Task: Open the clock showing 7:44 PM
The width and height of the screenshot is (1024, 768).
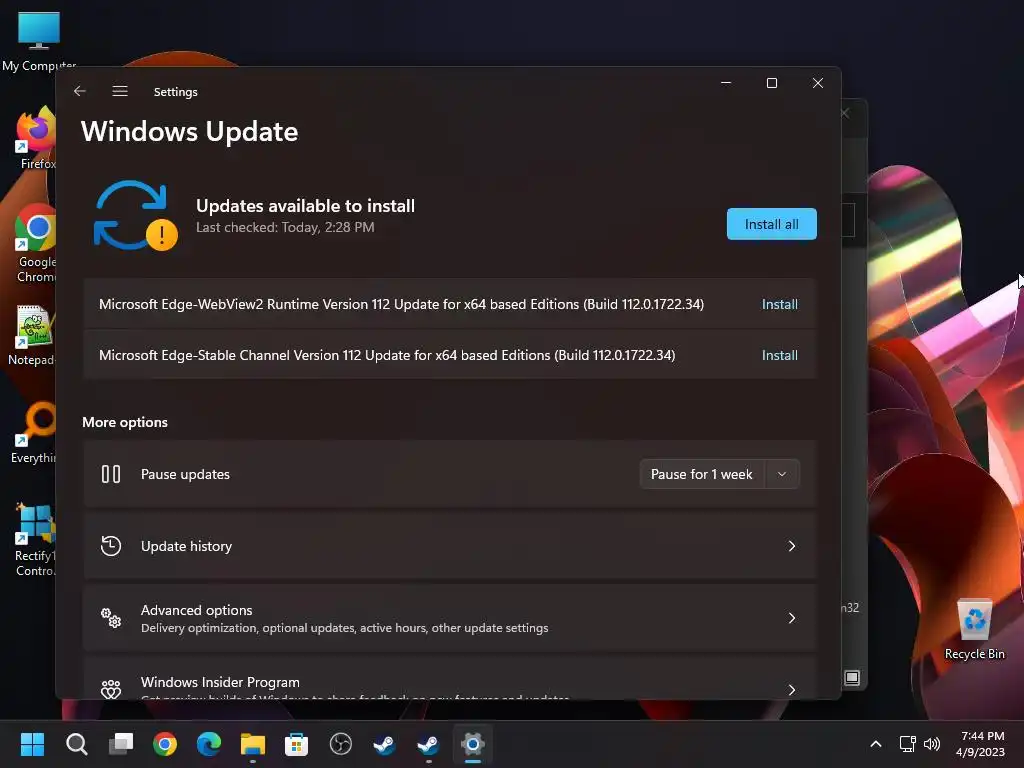Action: (980, 744)
